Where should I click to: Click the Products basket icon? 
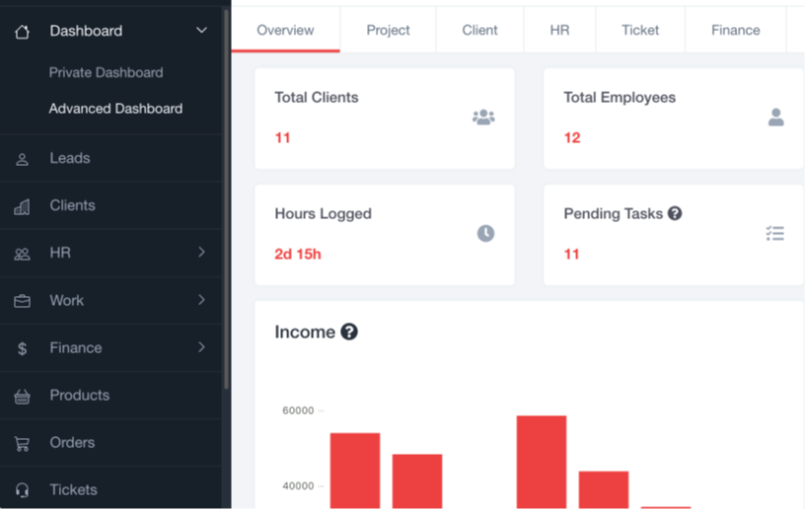click(x=22, y=396)
